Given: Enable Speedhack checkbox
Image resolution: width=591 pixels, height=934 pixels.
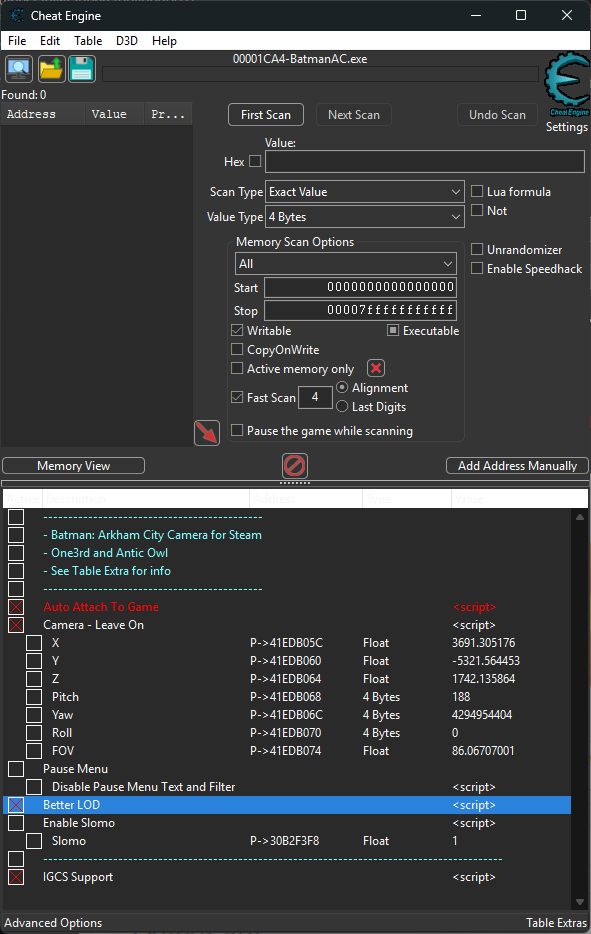Looking at the screenshot, I should [477, 268].
